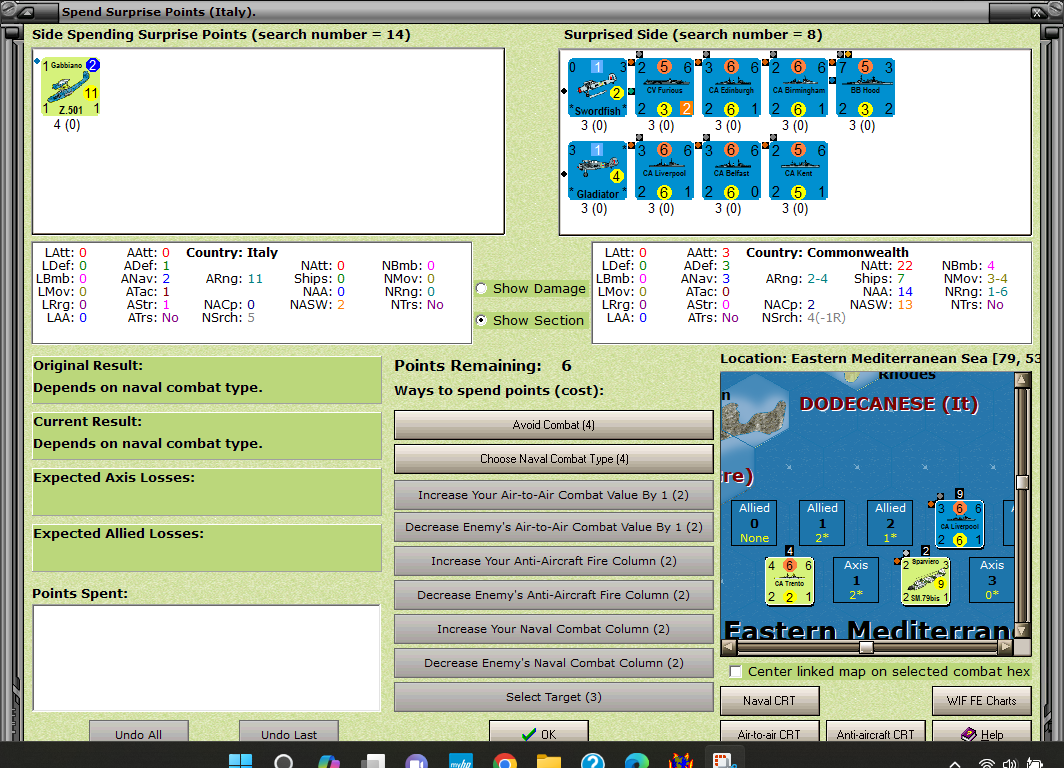
Task: Open Windows Start menu
Action: [240, 761]
